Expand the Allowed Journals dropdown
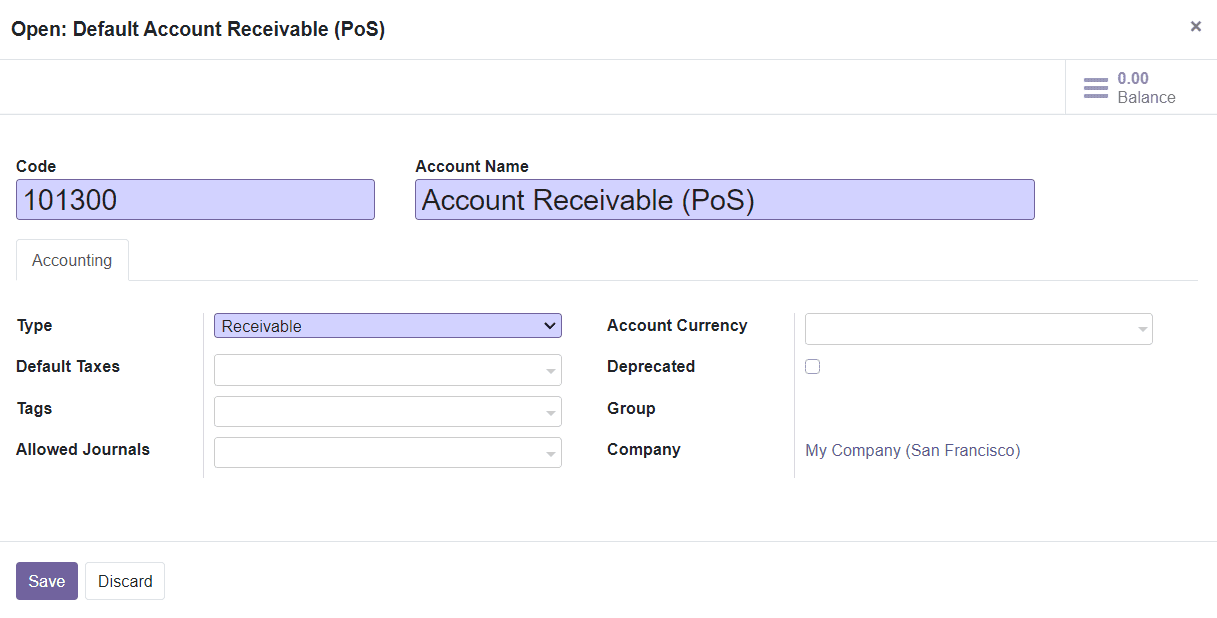The height and width of the screenshot is (618, 1217). (x=553, y=453)
